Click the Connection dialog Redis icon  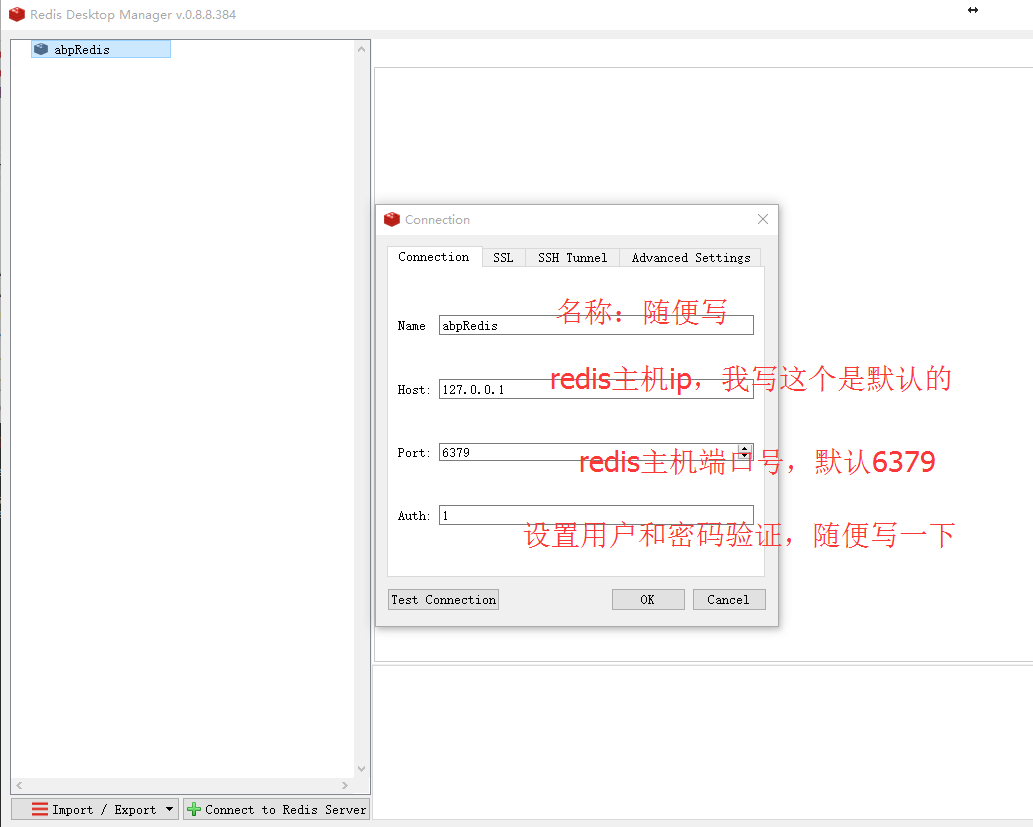click(392, 219)
